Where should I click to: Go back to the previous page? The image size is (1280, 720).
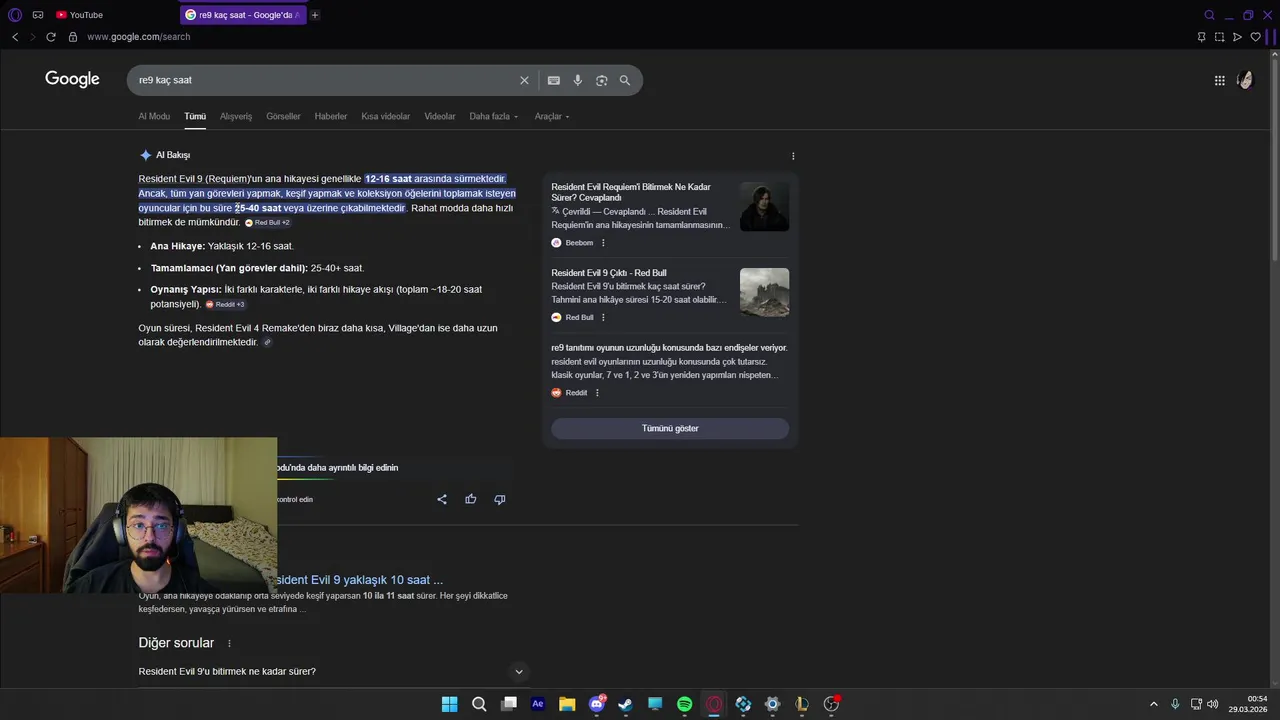pyautogui.click(x=15, y=37)
